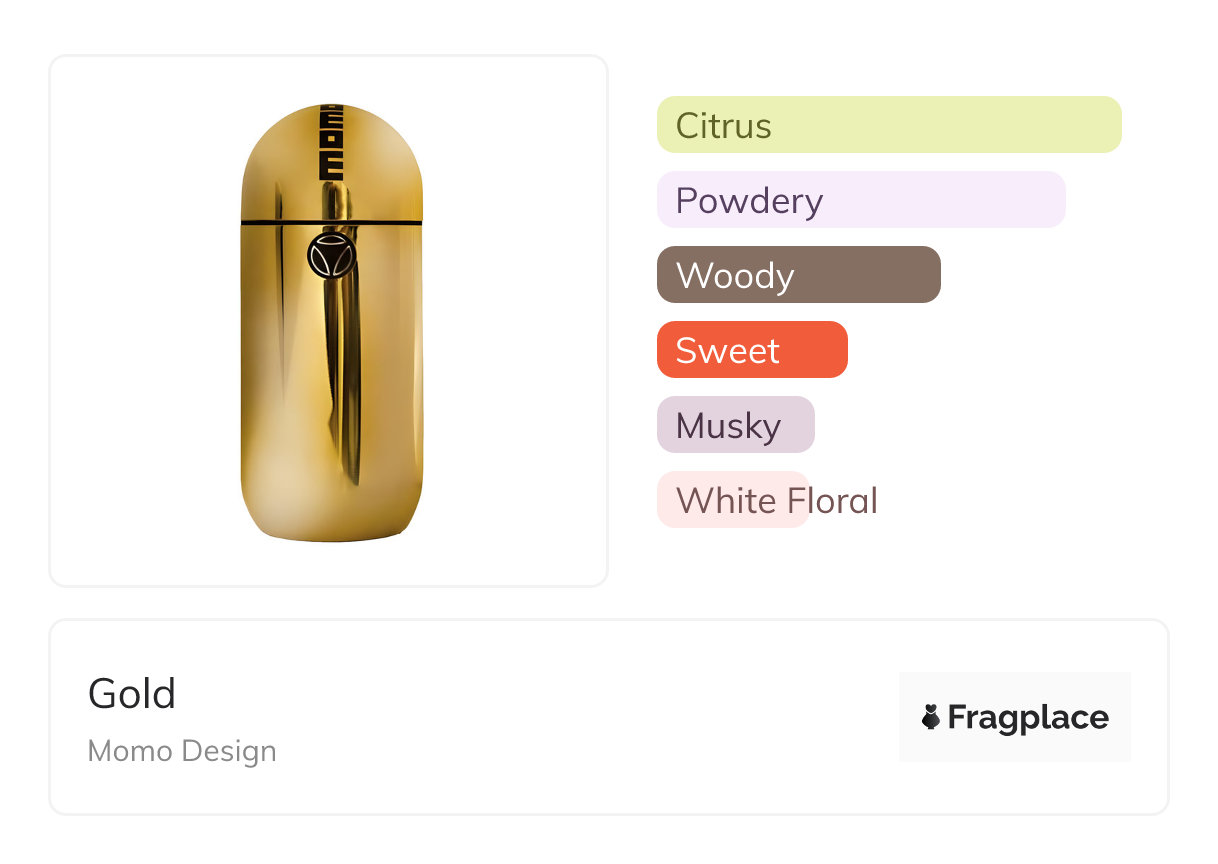Open the Momo Design brand link

[x=182, y=751]
